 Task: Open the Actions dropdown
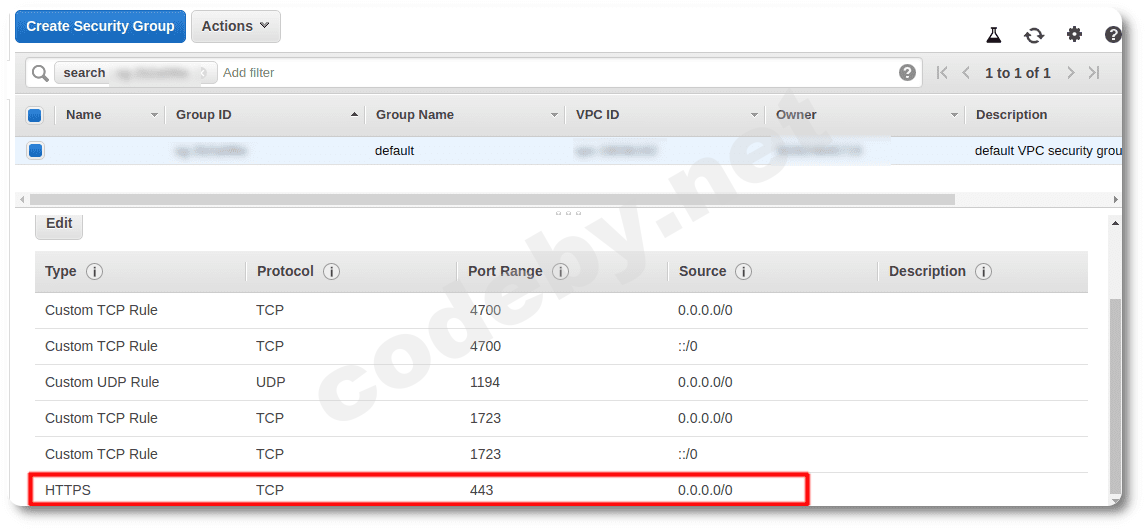pos(236,26)
